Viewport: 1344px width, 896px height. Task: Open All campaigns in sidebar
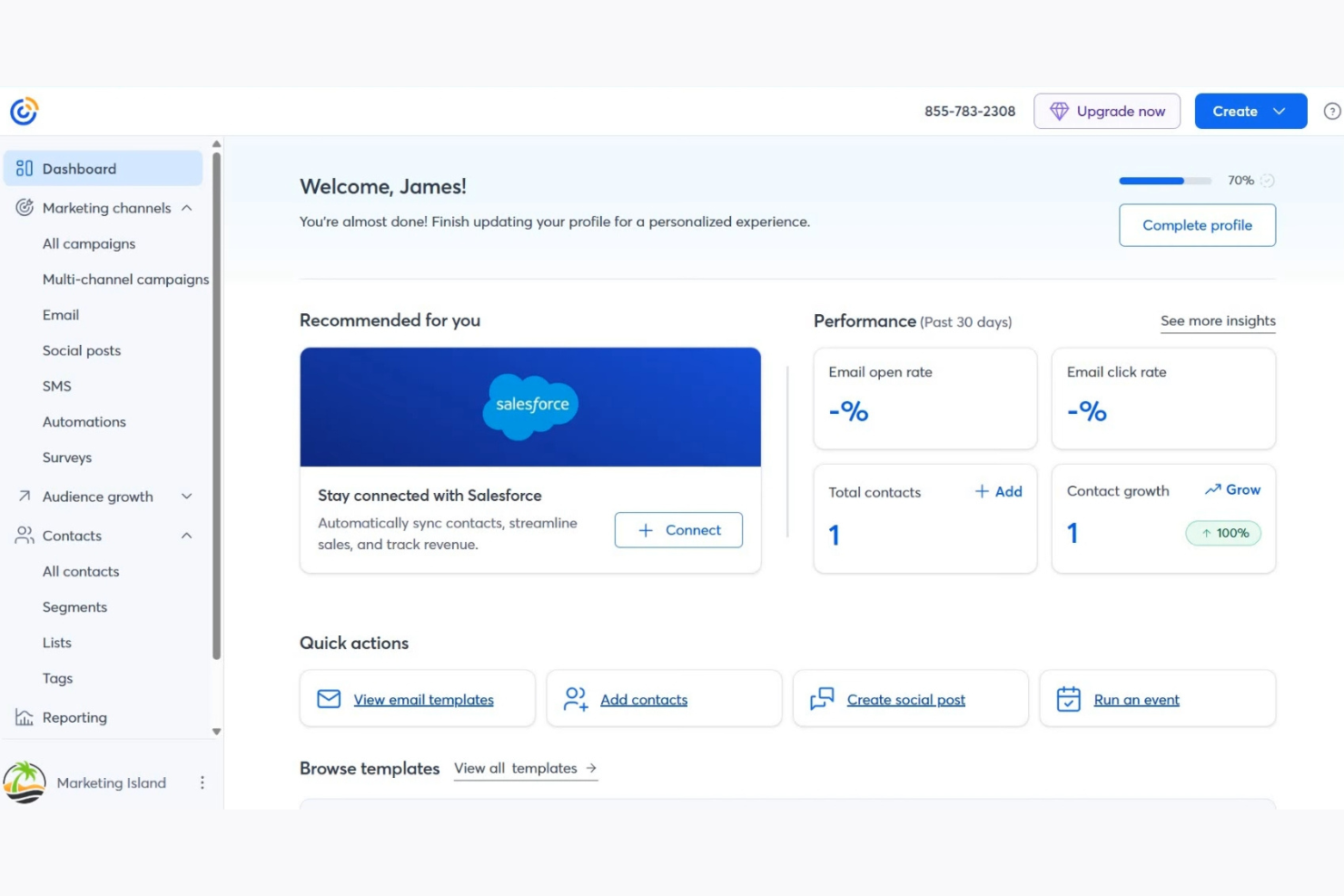[89, 243]
